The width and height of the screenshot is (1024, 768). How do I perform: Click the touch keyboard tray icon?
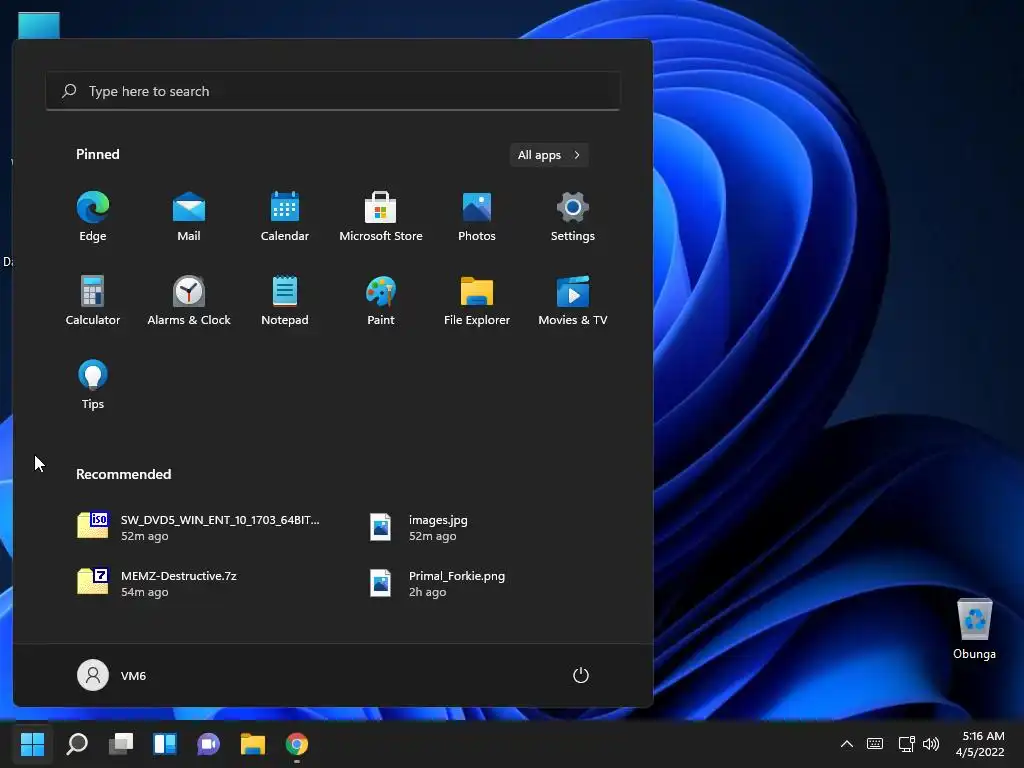pos(875,744)
